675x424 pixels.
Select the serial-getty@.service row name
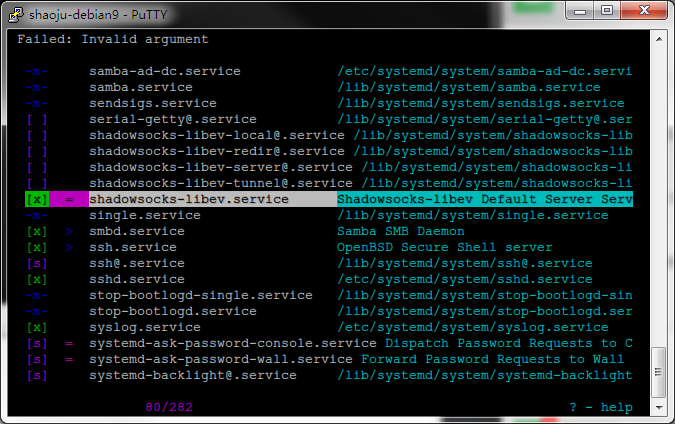coord(173,119)
